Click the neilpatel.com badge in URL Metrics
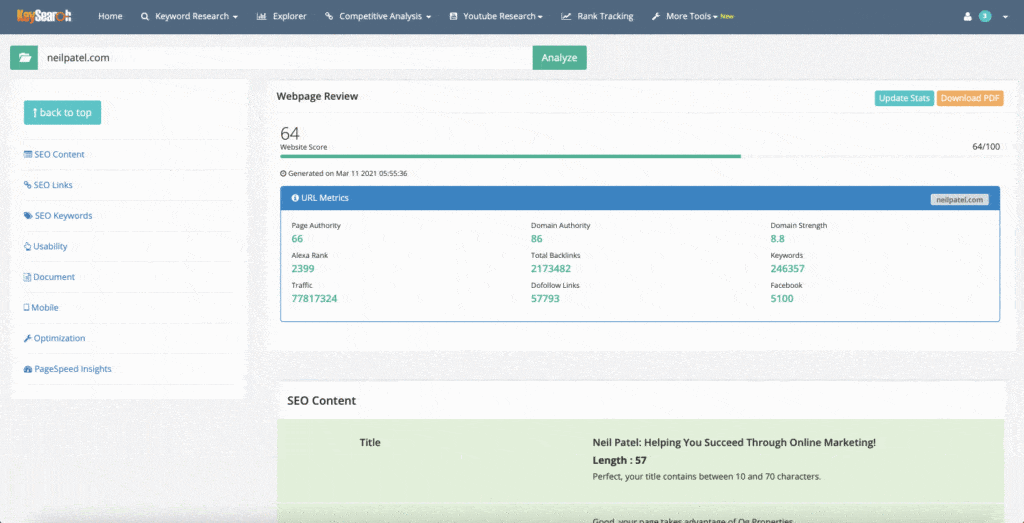The width and height of the screenshot is (1024, 523). point(959,200)
